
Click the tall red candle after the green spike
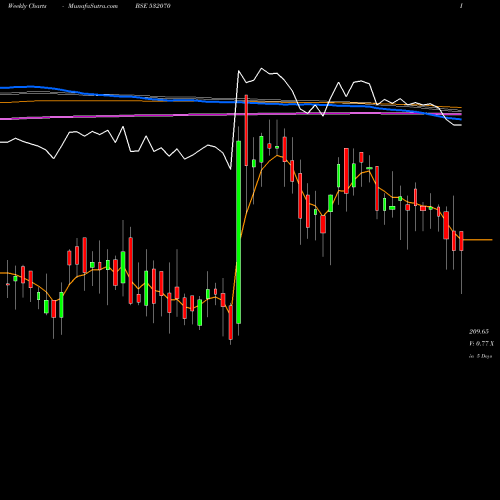(x=246, y=130)
